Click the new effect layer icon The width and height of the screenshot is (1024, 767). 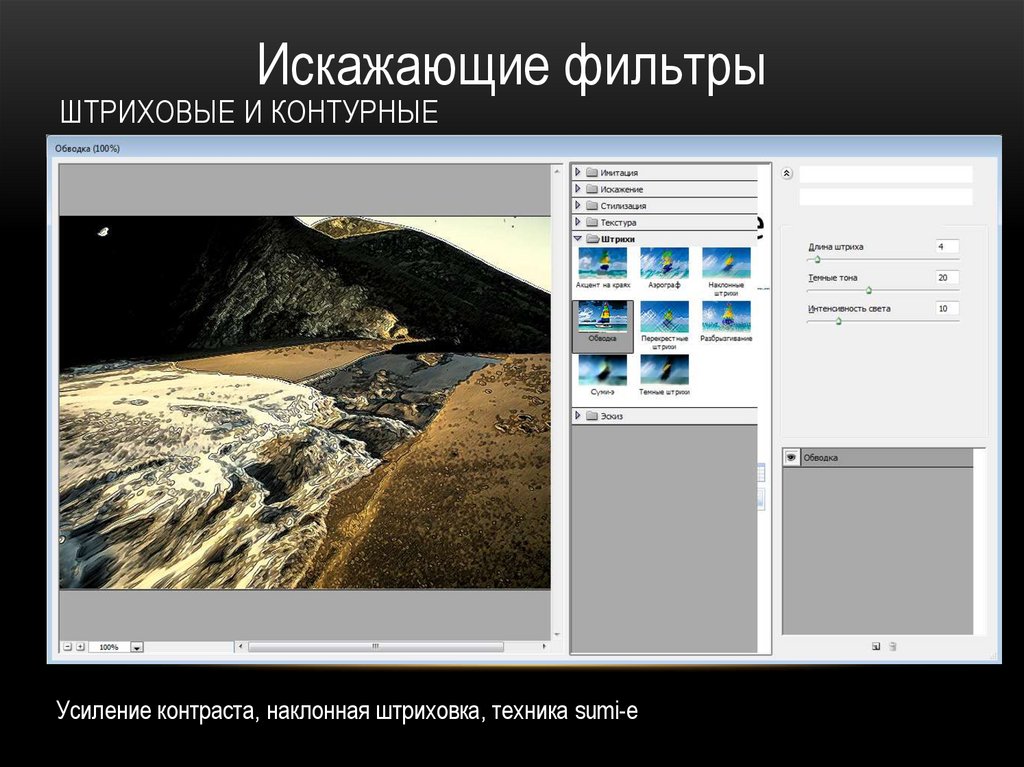(876, 646)
